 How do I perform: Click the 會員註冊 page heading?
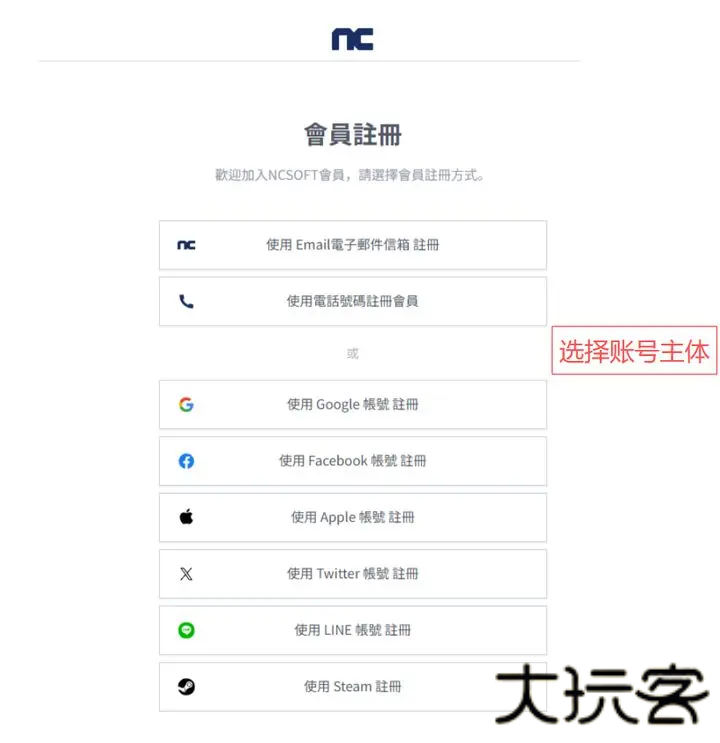[352, 135]
